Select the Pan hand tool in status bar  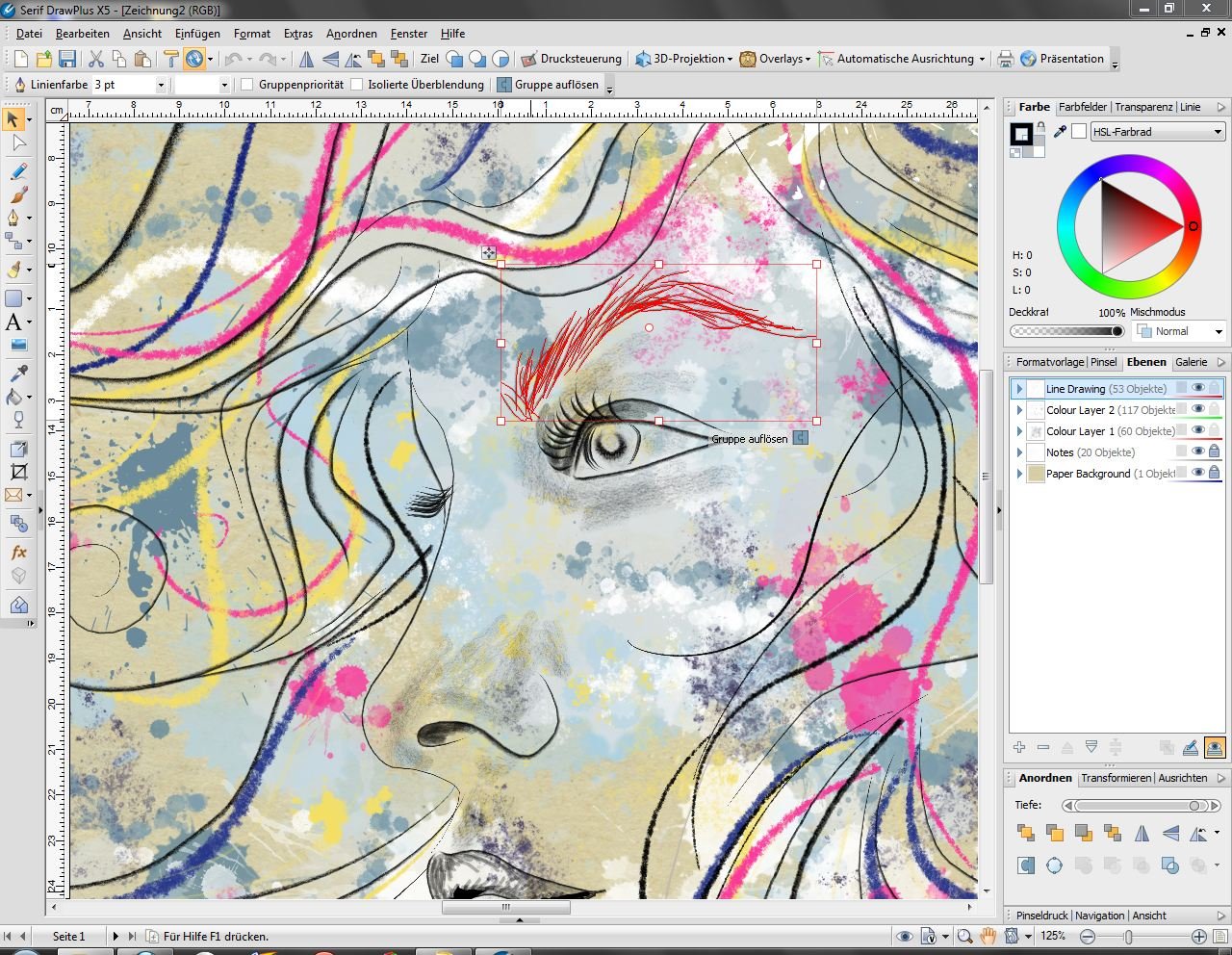click(x=988, y=936)
